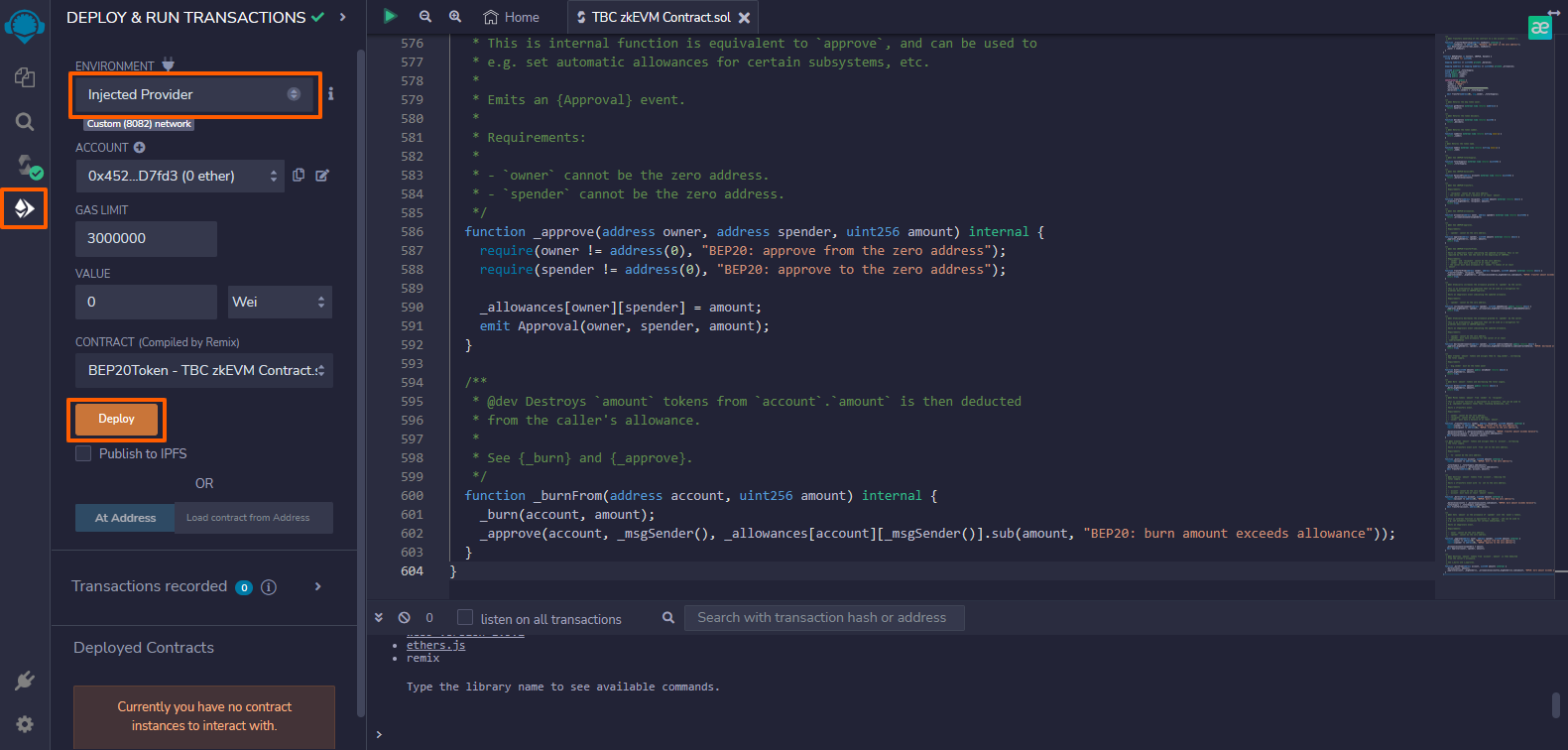Click the info icon next to Injected Provider
The width and height of the screenshot is (1568, 750).
click(x=331, y=94)
